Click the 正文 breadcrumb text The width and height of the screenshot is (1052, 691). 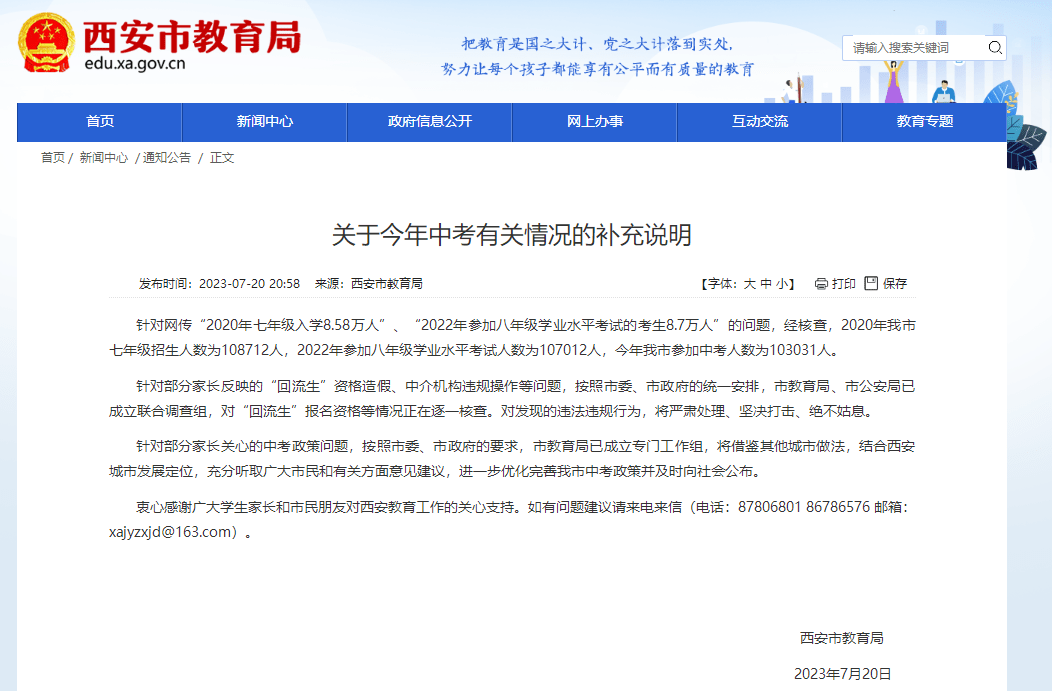222,158
